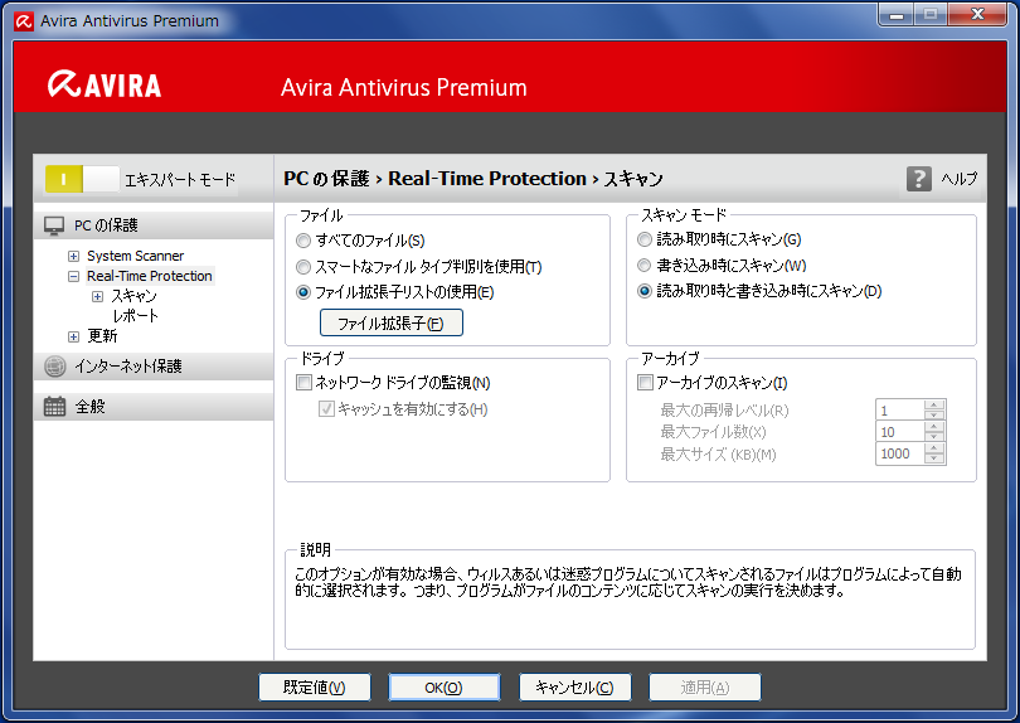Select 更新 item in the tree
The image size is (1020, 723).
click(102, 336)
